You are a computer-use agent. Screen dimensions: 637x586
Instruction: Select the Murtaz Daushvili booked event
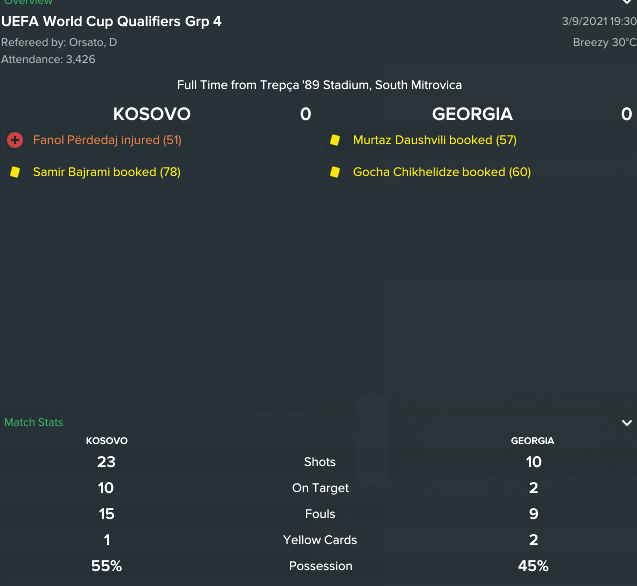(434, 140)
